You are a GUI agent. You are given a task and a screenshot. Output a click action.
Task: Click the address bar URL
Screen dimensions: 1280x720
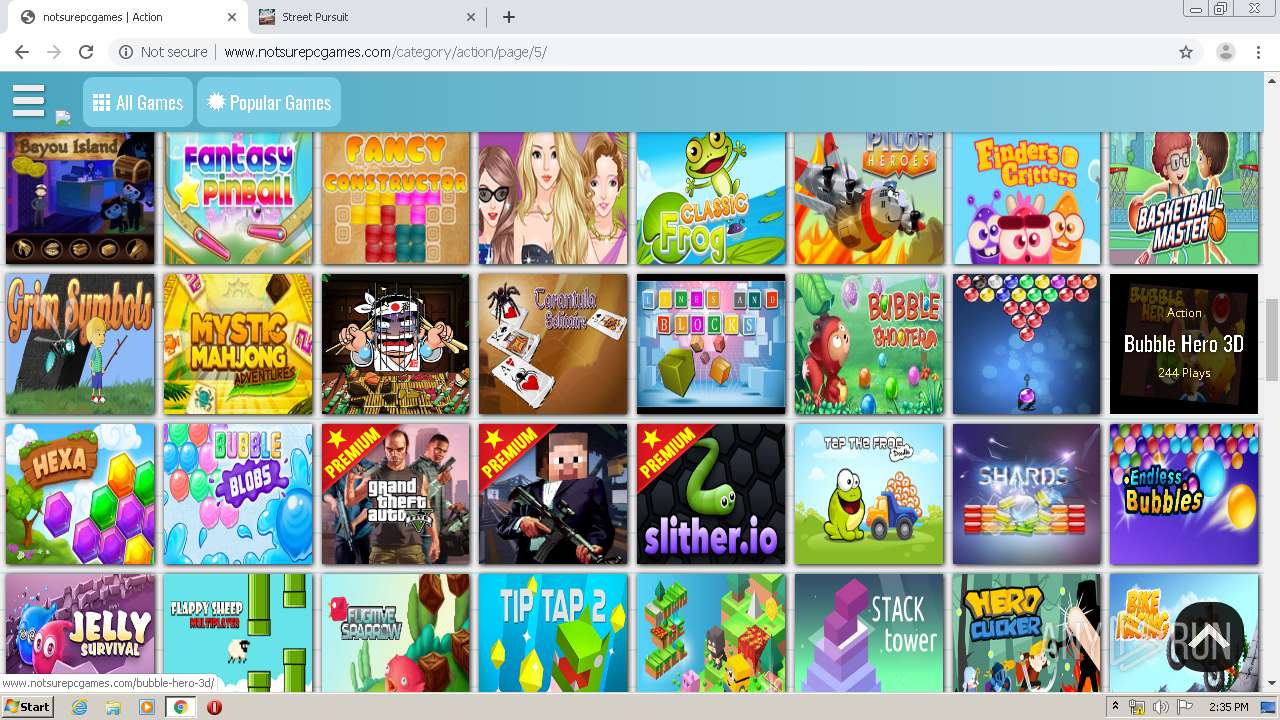385,52
